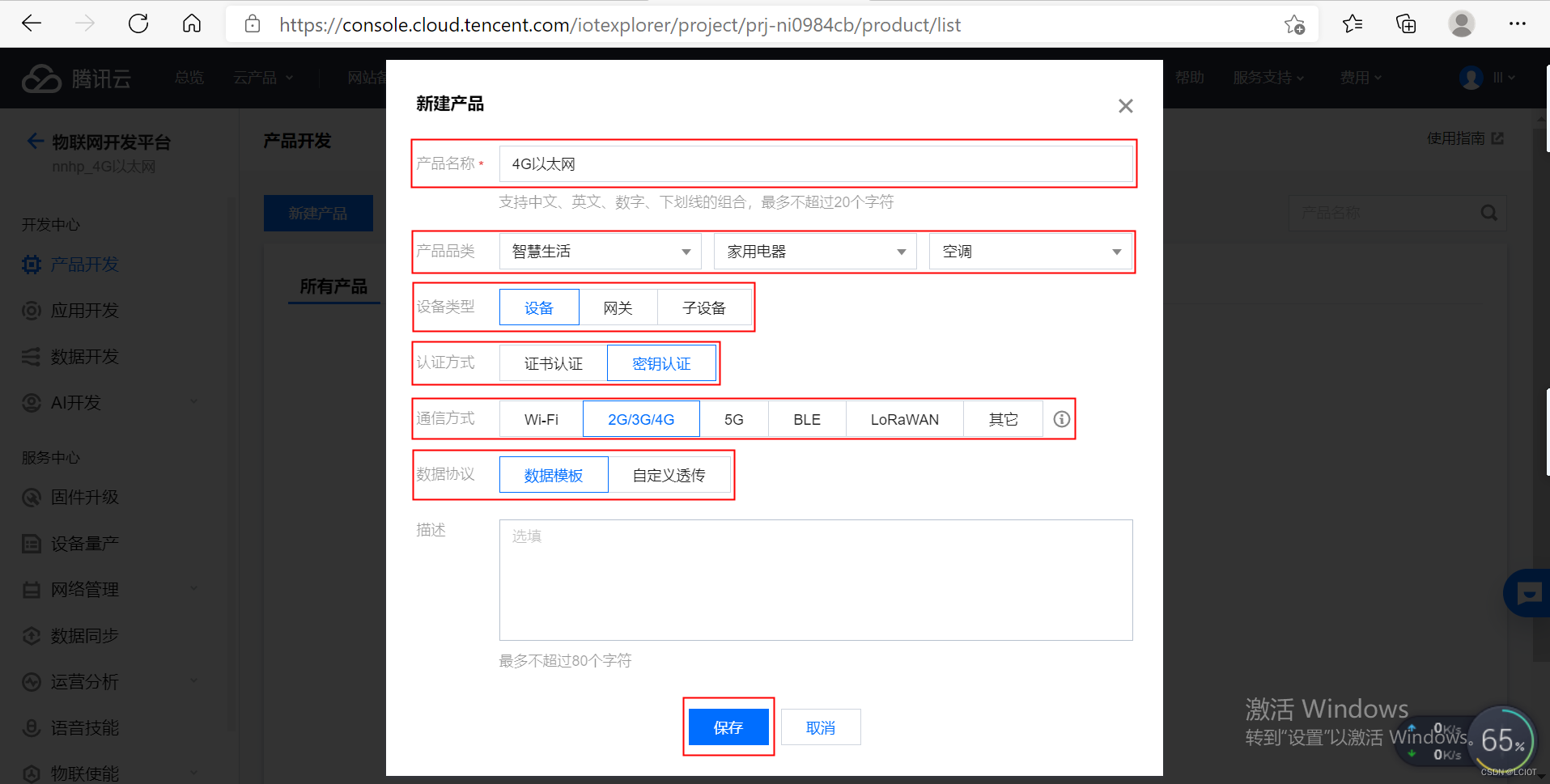Click the 新建产品 button behind the dialog

pyautogui.click(x=318, y=213)
